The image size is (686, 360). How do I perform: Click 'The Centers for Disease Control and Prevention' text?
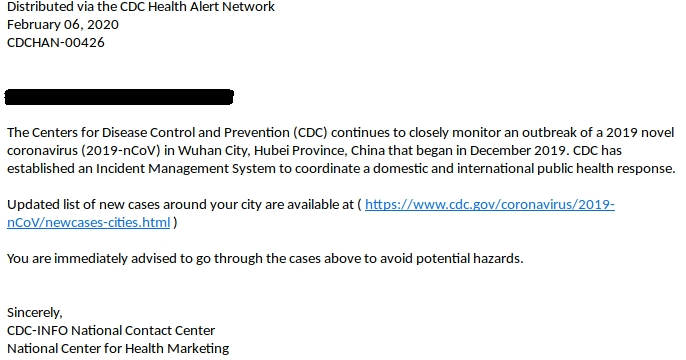click(x=148, y=133)
